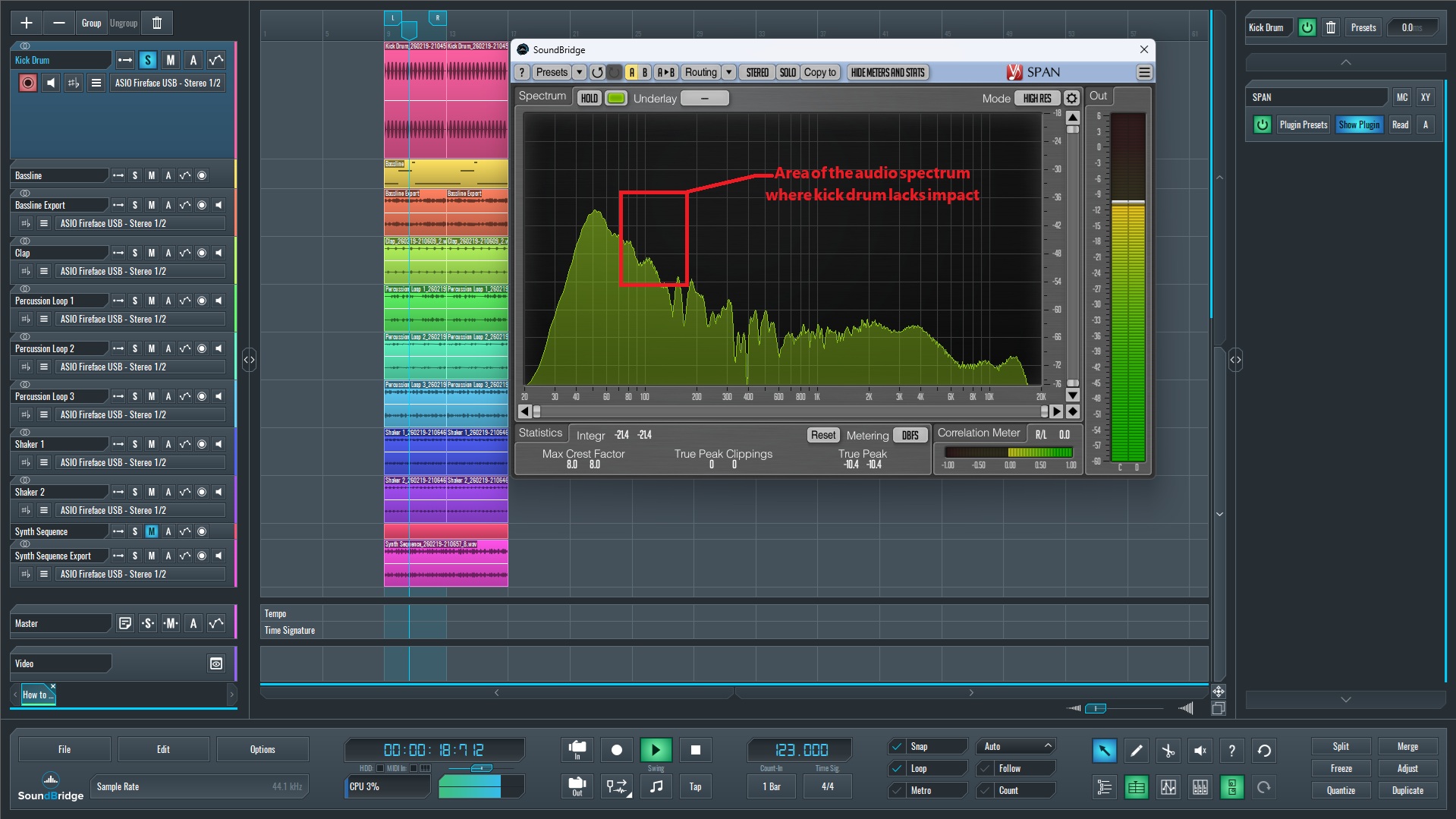Select the XY tab in SPAN channel strip
1456x819 pixels.
(x=1426, y=97)
